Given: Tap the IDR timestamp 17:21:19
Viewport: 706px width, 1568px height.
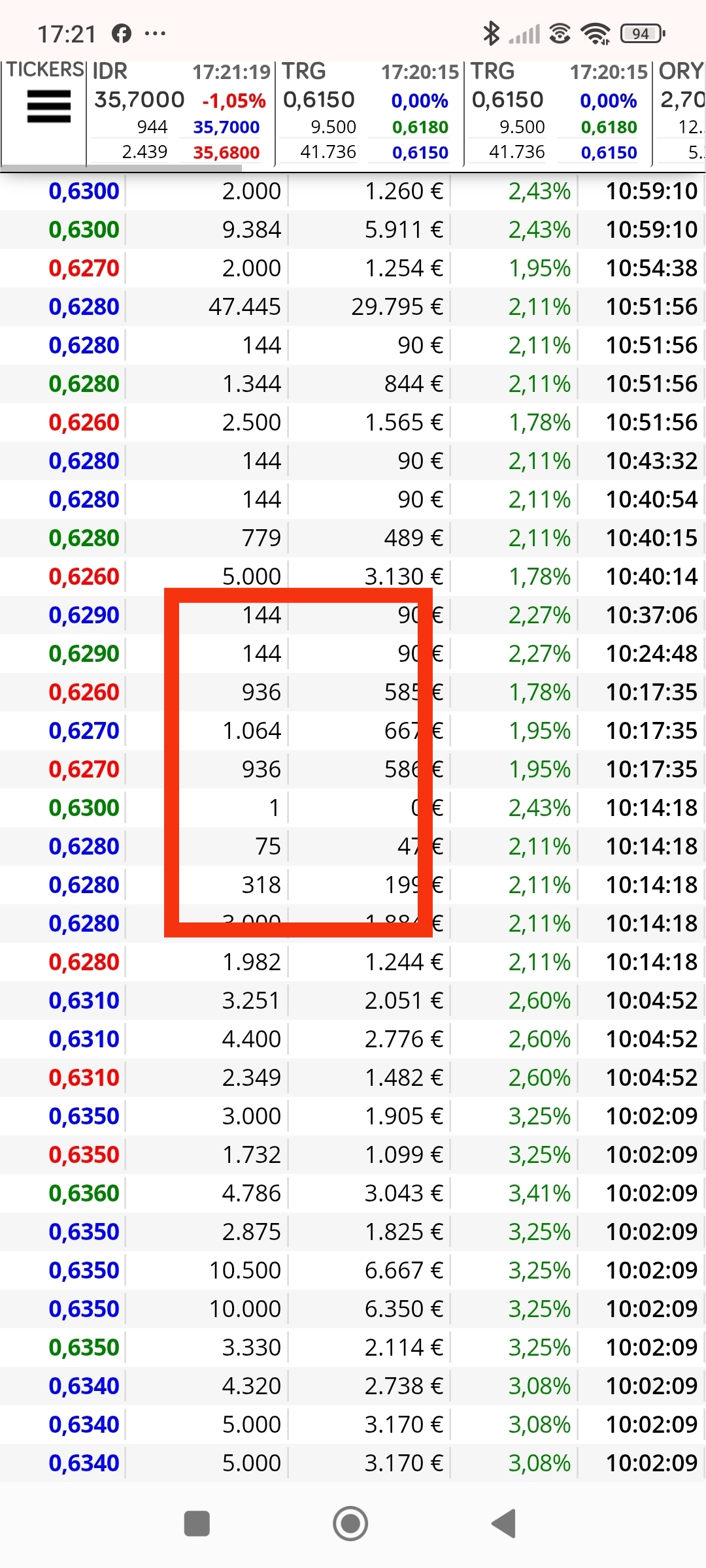Looking at the screenshot, I should (x=231, y=72).
